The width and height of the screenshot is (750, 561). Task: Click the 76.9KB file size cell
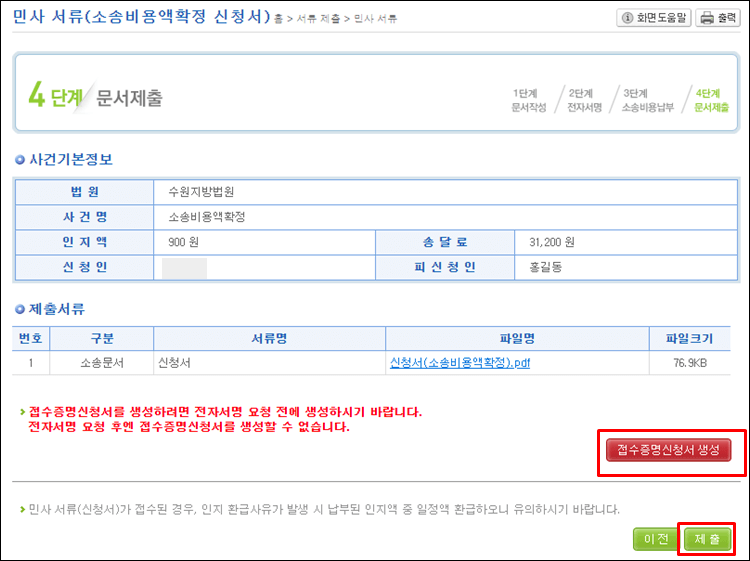point(690,363)
